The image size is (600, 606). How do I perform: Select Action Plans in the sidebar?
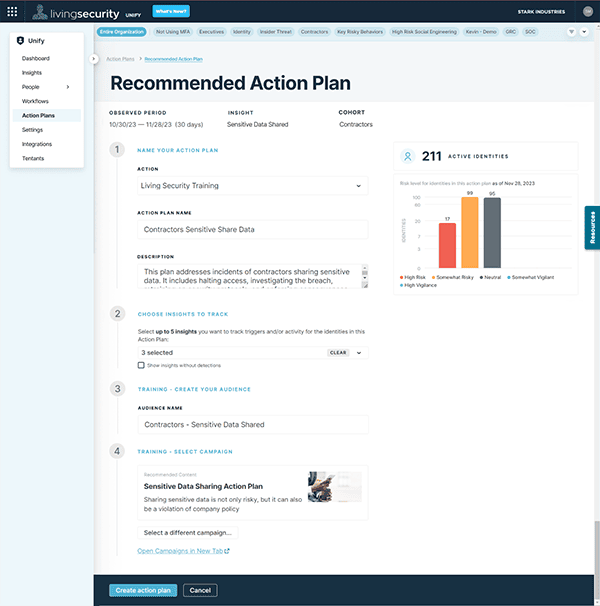pyautogui.click(x=46, y=116)
